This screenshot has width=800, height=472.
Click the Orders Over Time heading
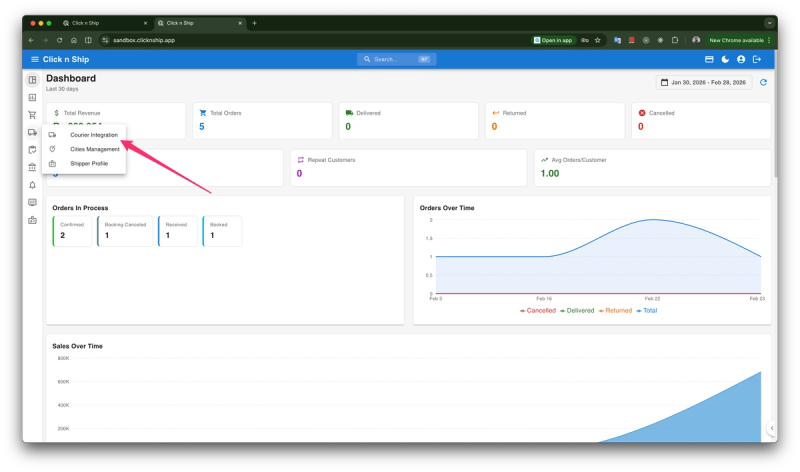(447, 208)
